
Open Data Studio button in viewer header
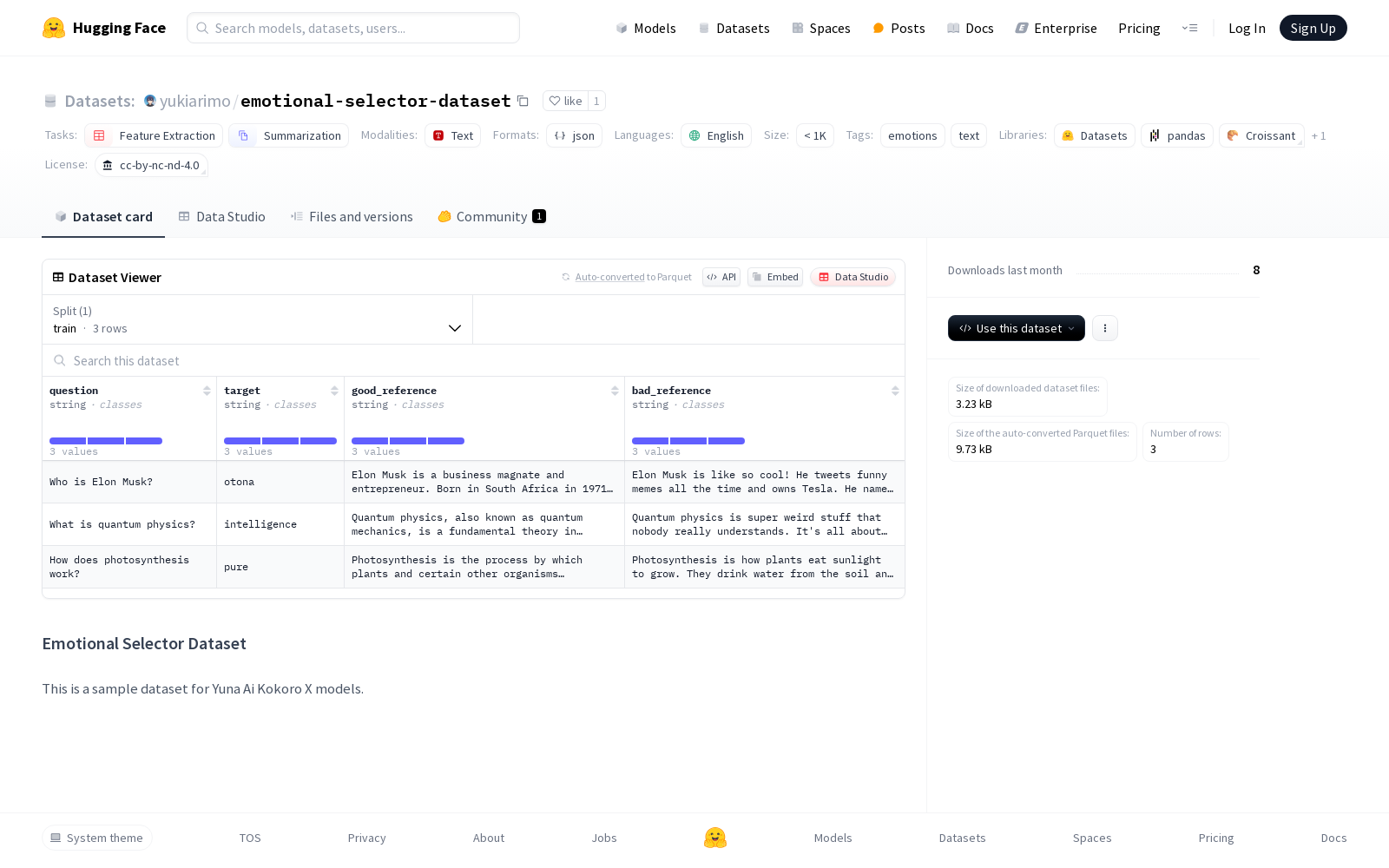coord(853,277)
